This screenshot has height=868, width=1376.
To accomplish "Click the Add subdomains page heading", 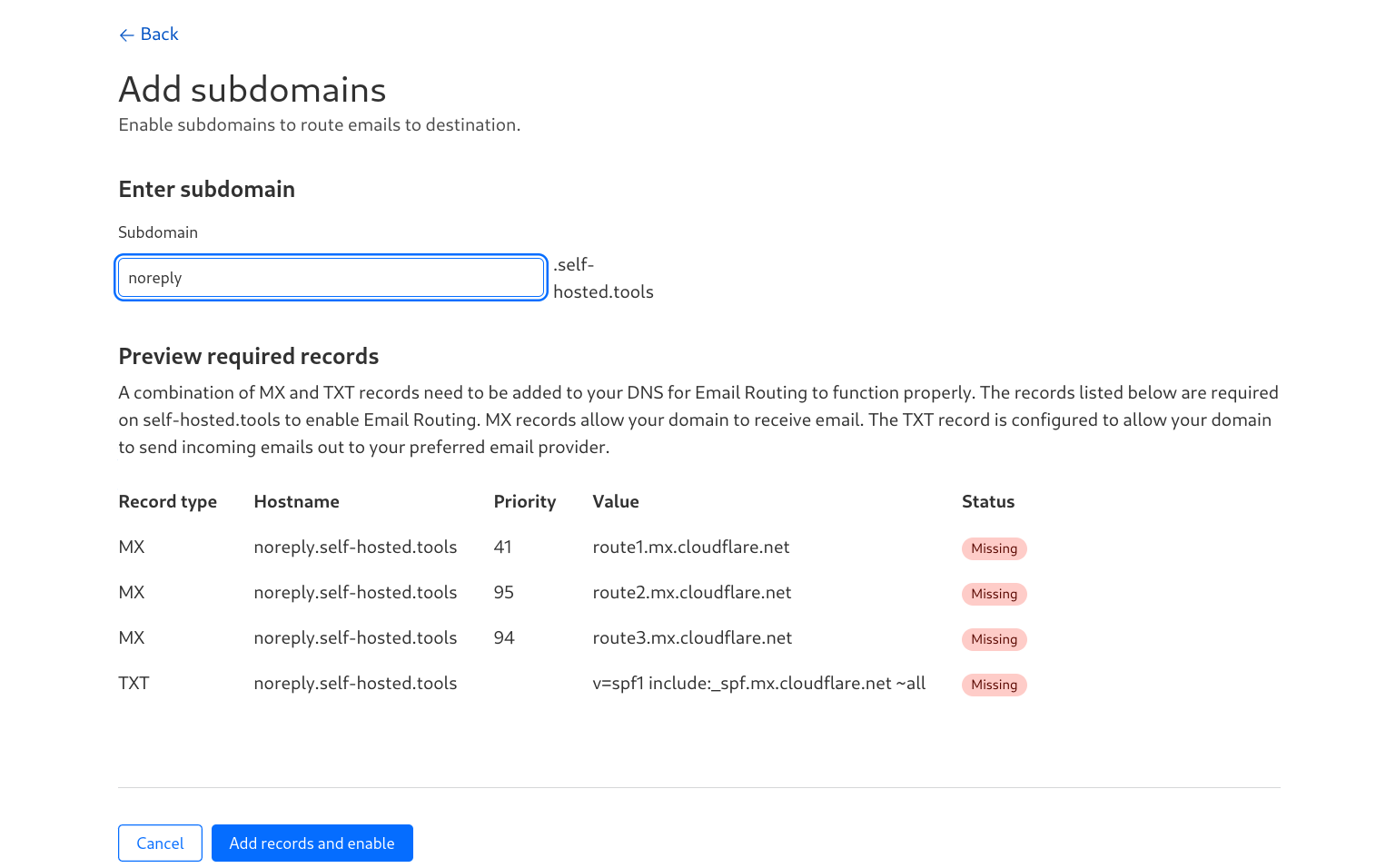I will click(252, 90).
